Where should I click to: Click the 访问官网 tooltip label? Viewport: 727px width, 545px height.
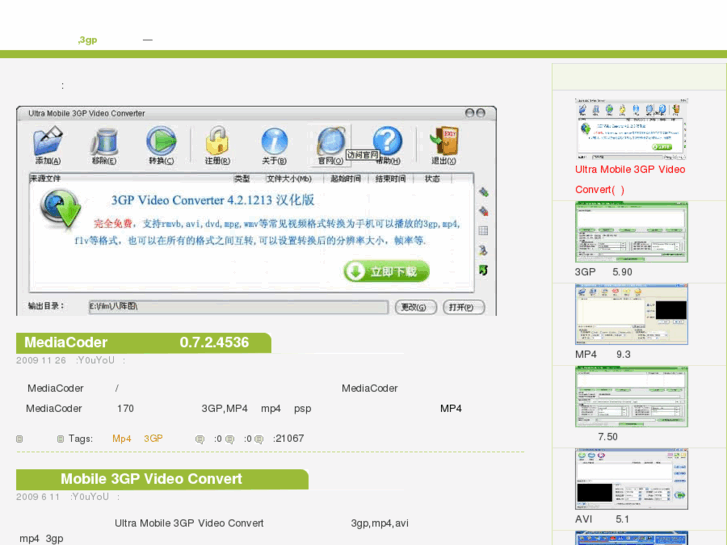coord(363,155)
